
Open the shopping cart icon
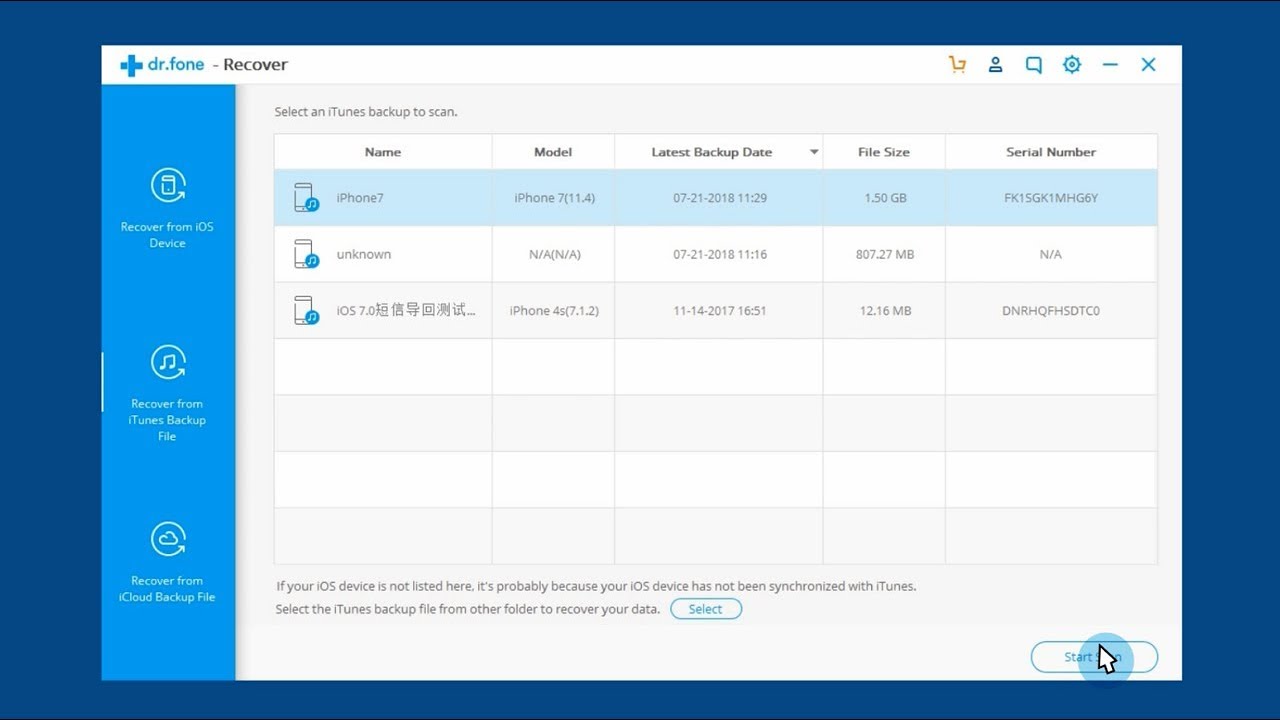(x=957, y=65)
